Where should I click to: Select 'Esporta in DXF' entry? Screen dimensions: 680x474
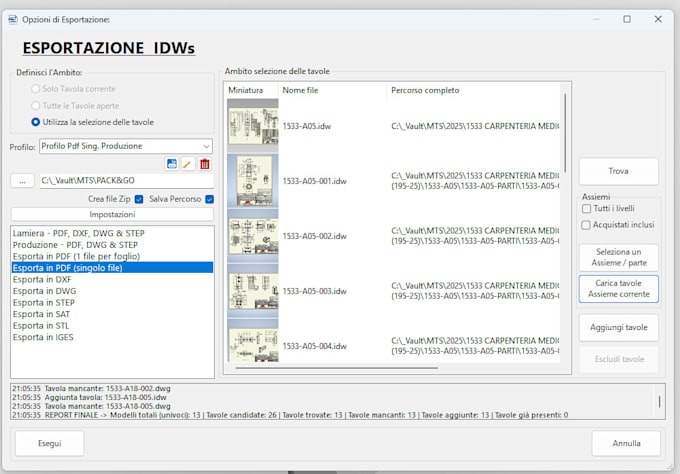point(112,279)
